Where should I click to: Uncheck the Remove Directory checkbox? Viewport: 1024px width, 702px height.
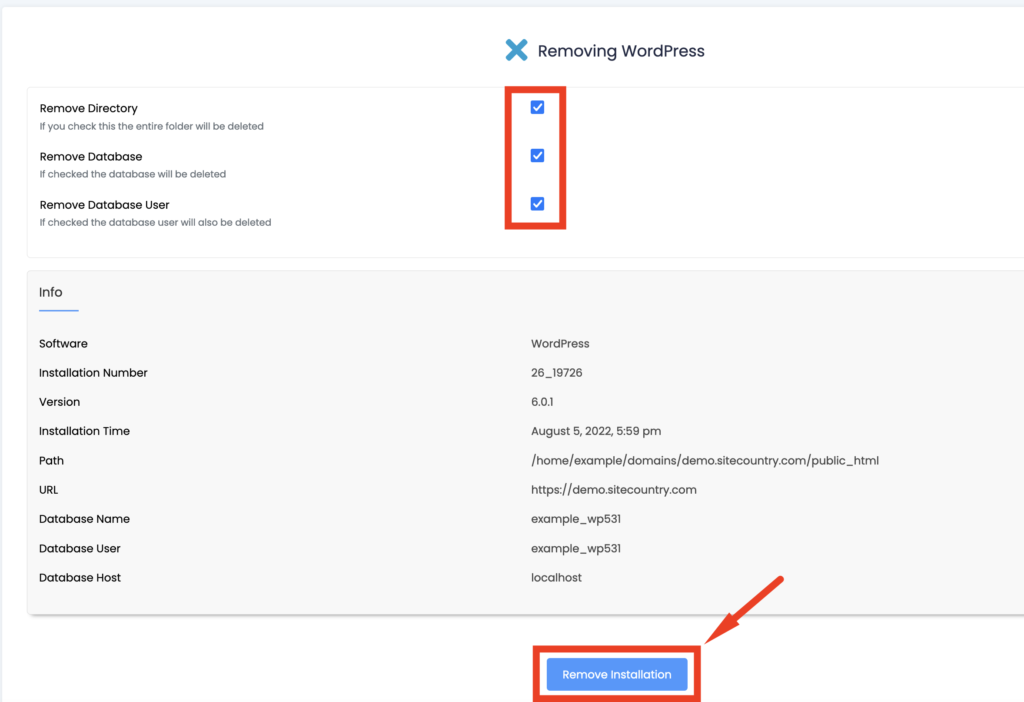point(537,107)
